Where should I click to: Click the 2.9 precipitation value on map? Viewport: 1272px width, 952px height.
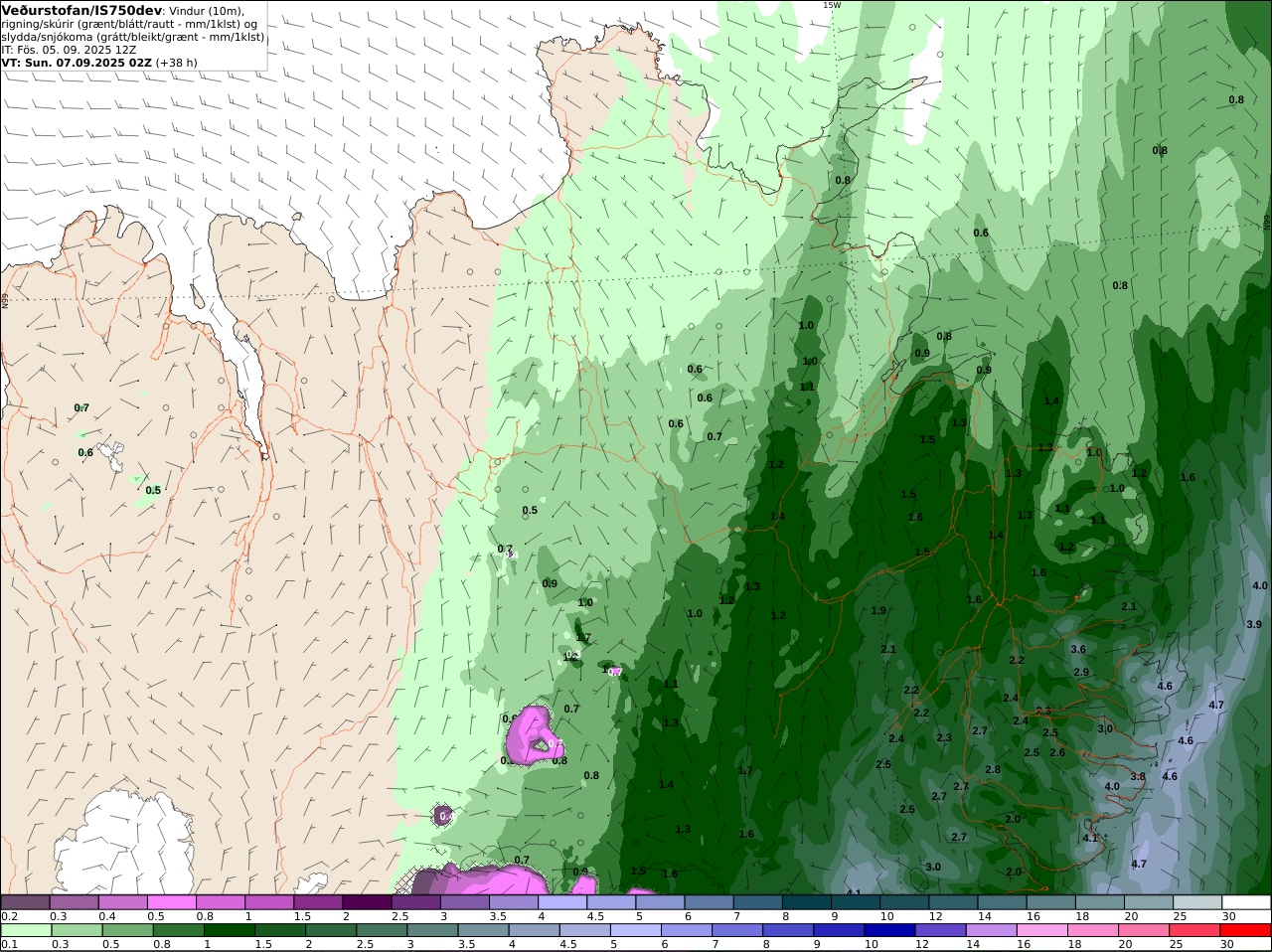(1081, 673)
